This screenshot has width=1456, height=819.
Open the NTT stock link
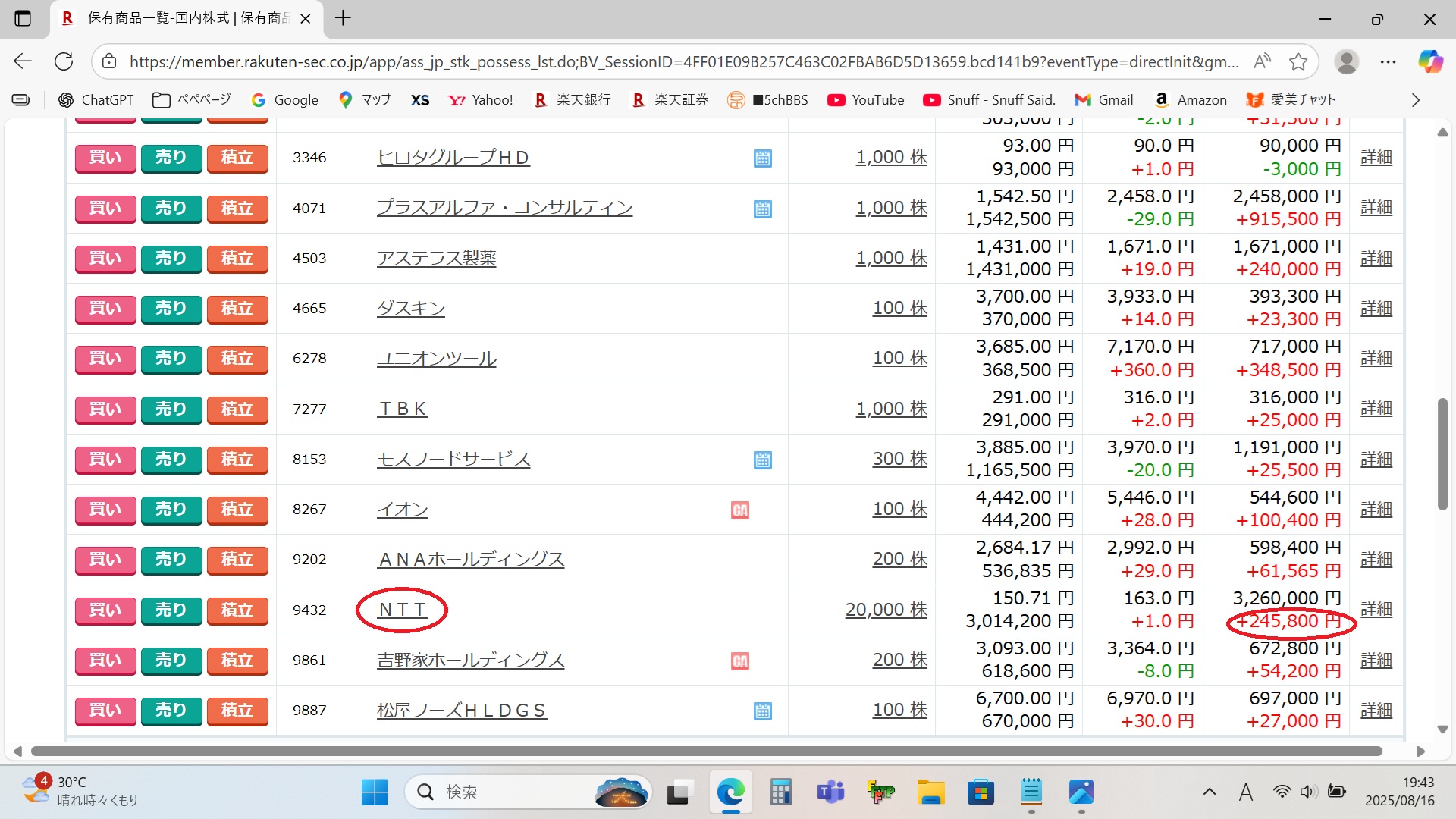403,610
